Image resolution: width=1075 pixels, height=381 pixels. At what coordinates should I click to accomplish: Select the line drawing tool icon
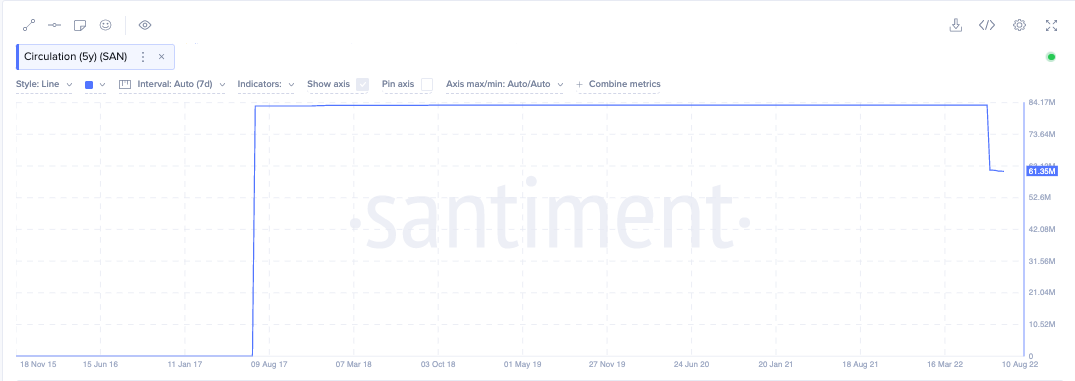(x=29, y=25)
